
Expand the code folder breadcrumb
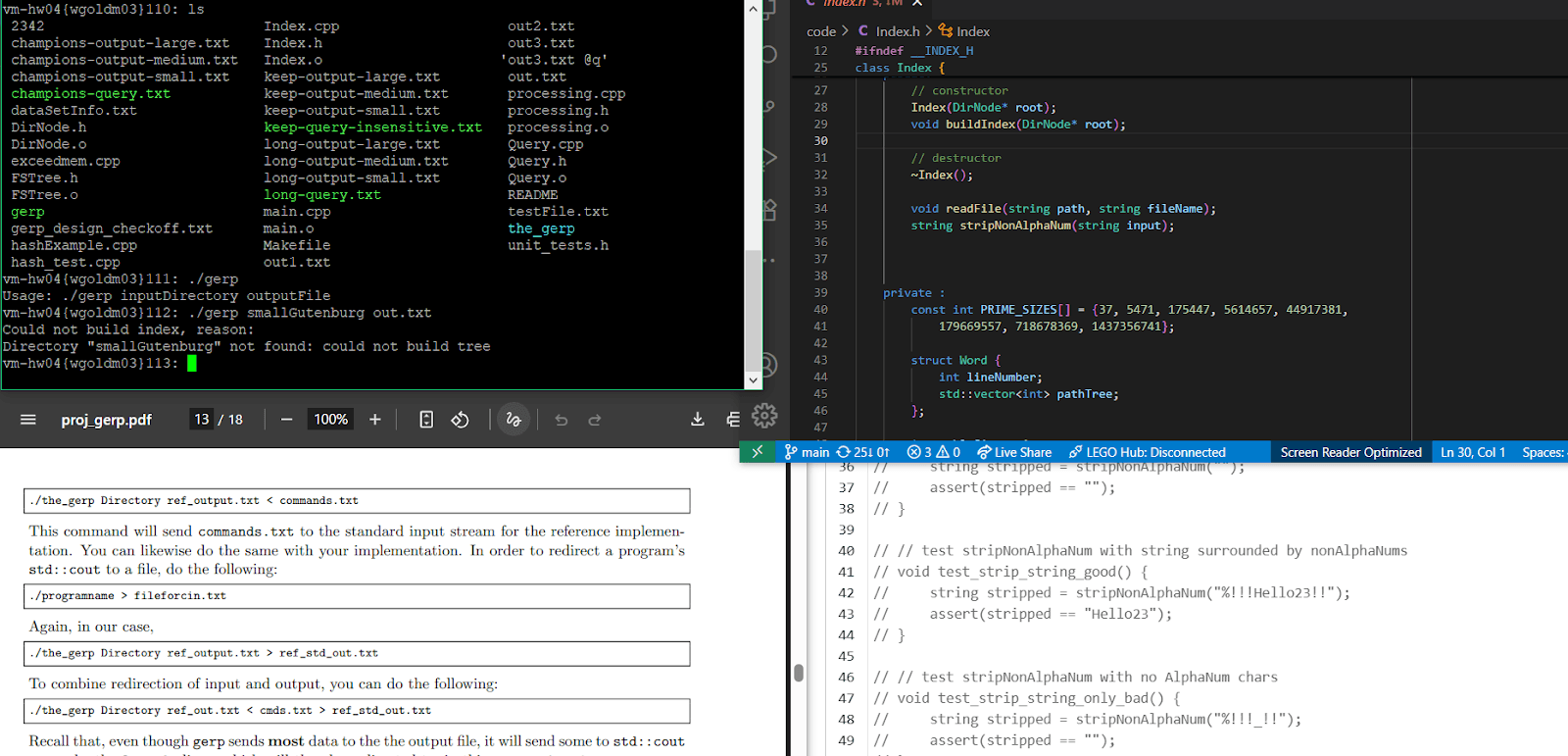pos(821,31)
